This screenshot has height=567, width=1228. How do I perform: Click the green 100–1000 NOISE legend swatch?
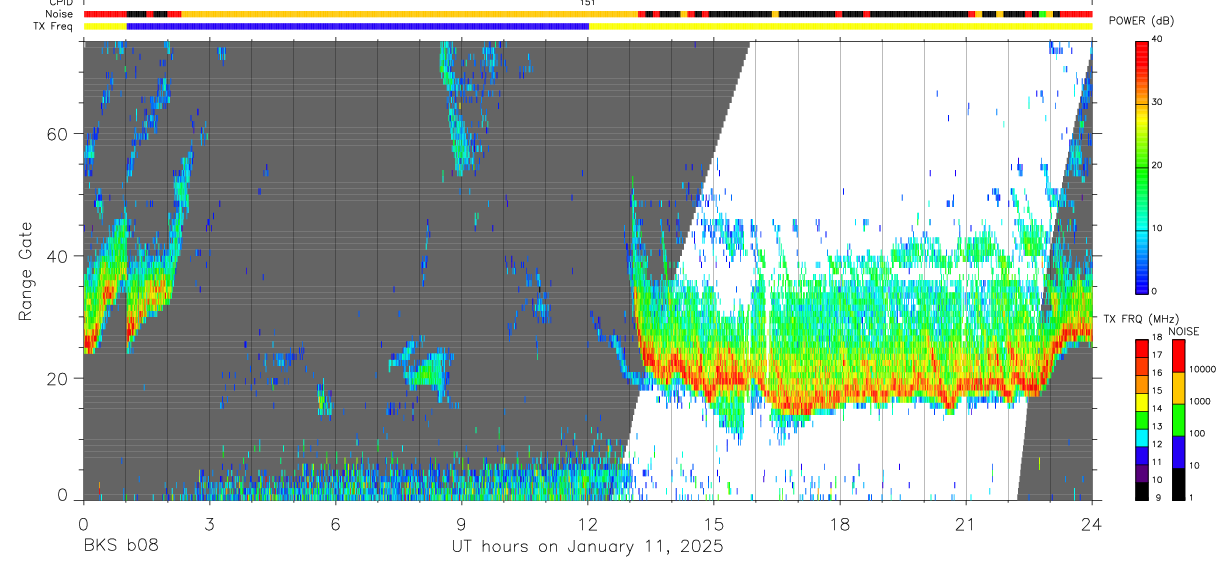[1178, 419]
